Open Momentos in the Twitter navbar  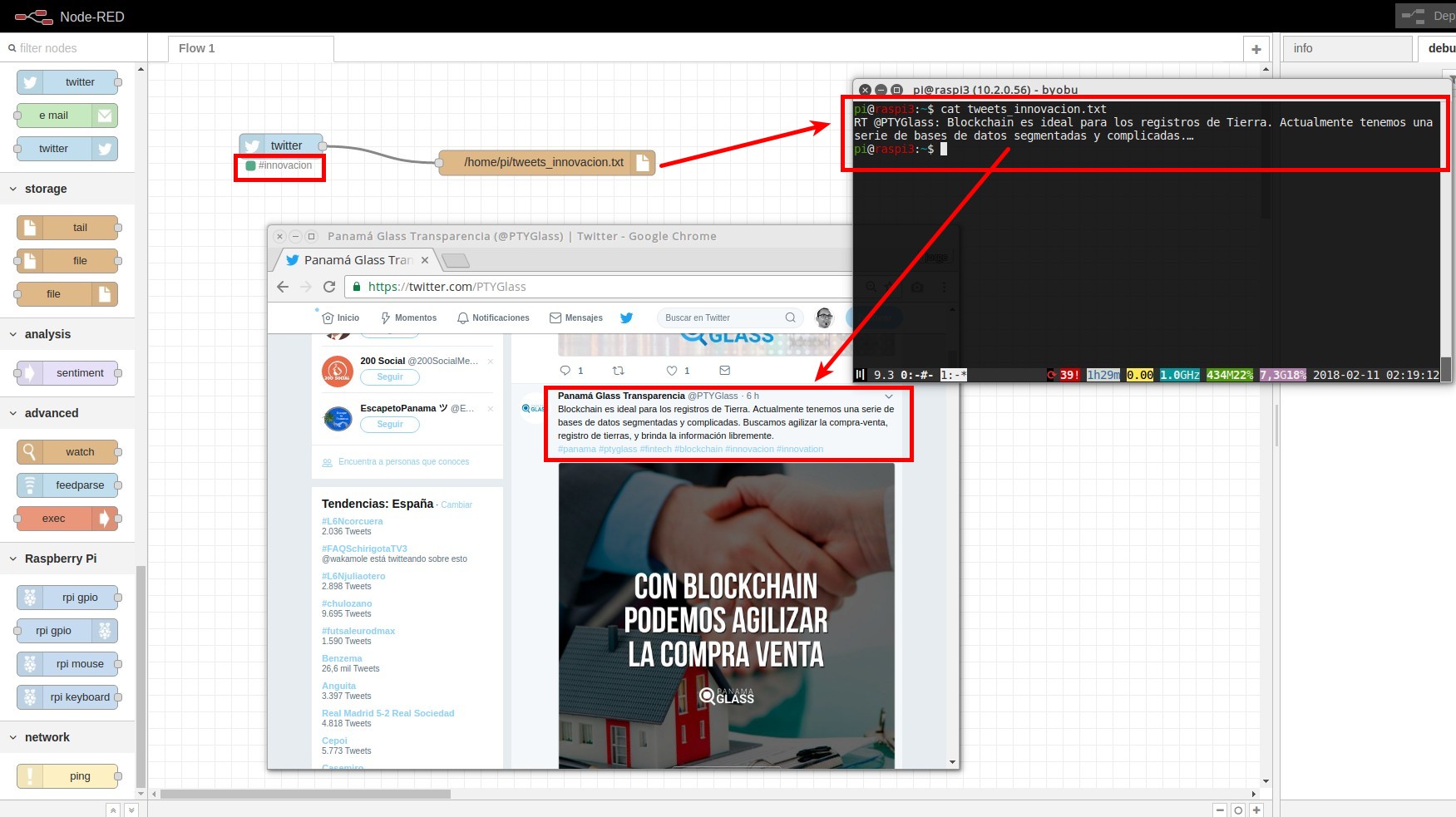coord(408,317)
